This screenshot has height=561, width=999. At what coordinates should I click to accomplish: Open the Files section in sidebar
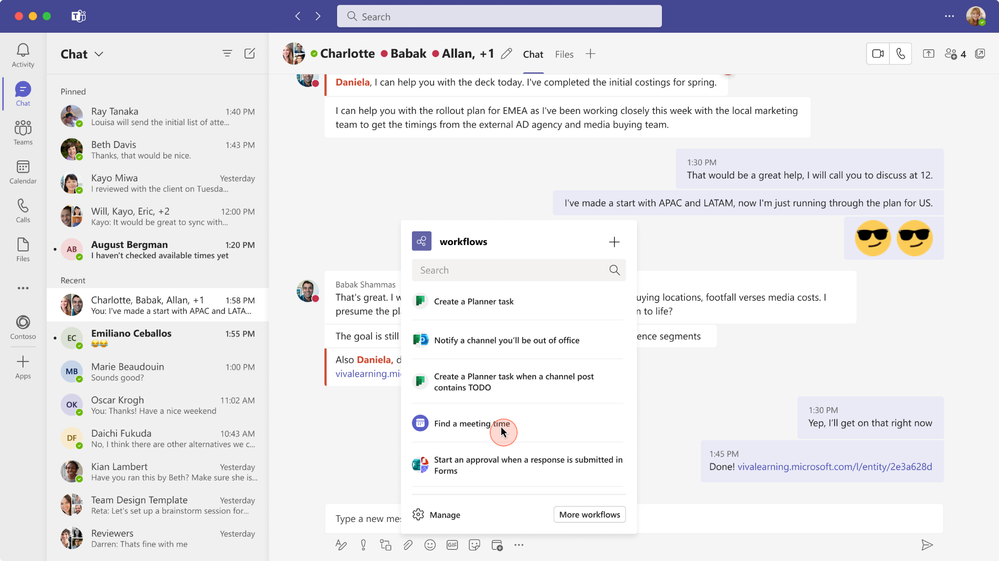(x=23, y=249)
